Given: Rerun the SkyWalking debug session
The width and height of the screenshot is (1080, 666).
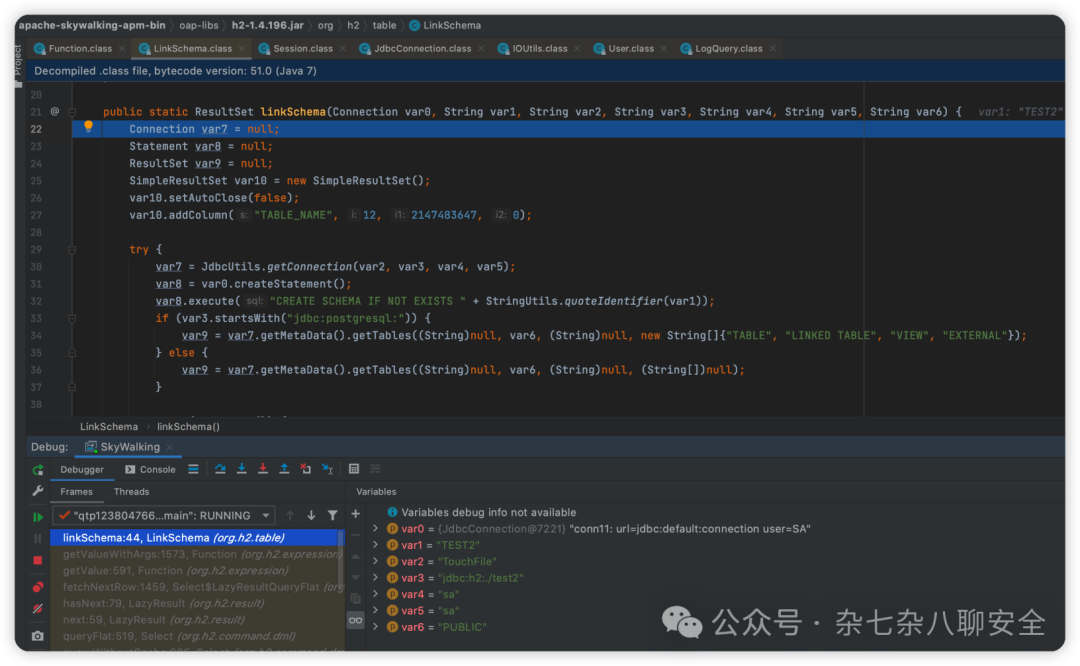Looking at the screenshot, I should tap(38, 470).
